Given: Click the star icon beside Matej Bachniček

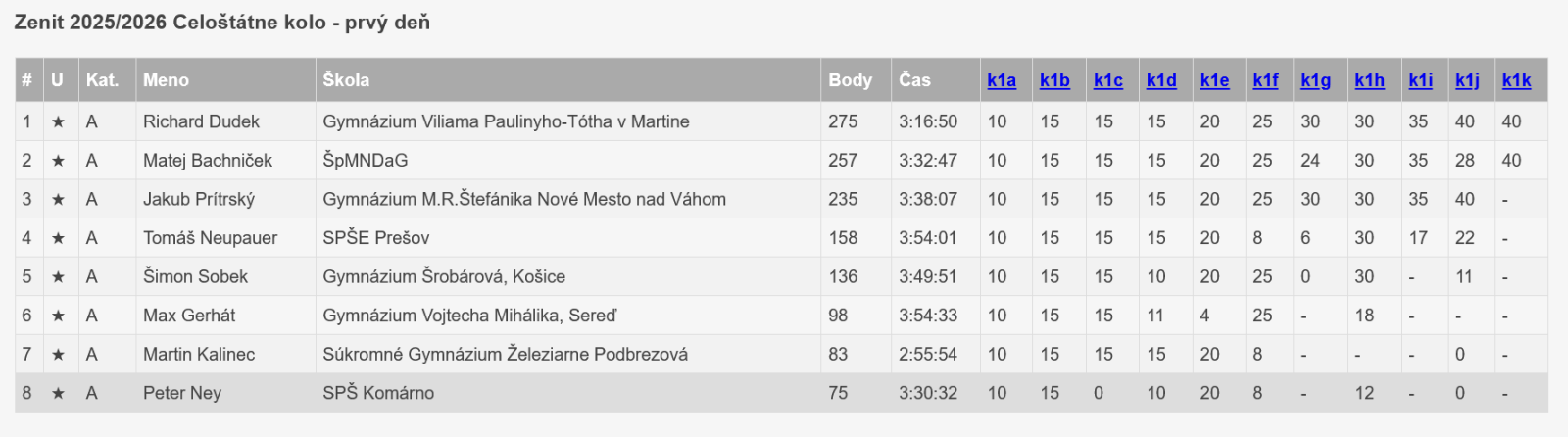Looking at the screenshot, I should coord(58,161).
